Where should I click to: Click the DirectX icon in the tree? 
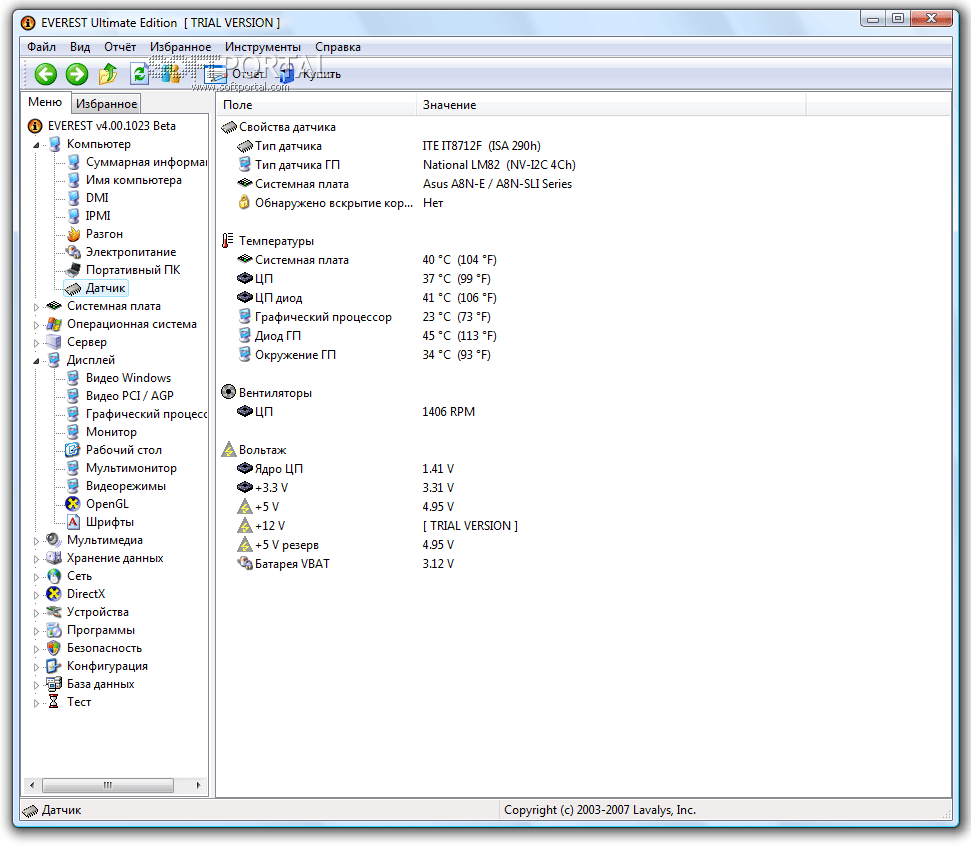pyautogui.click(x=54, y=594)
